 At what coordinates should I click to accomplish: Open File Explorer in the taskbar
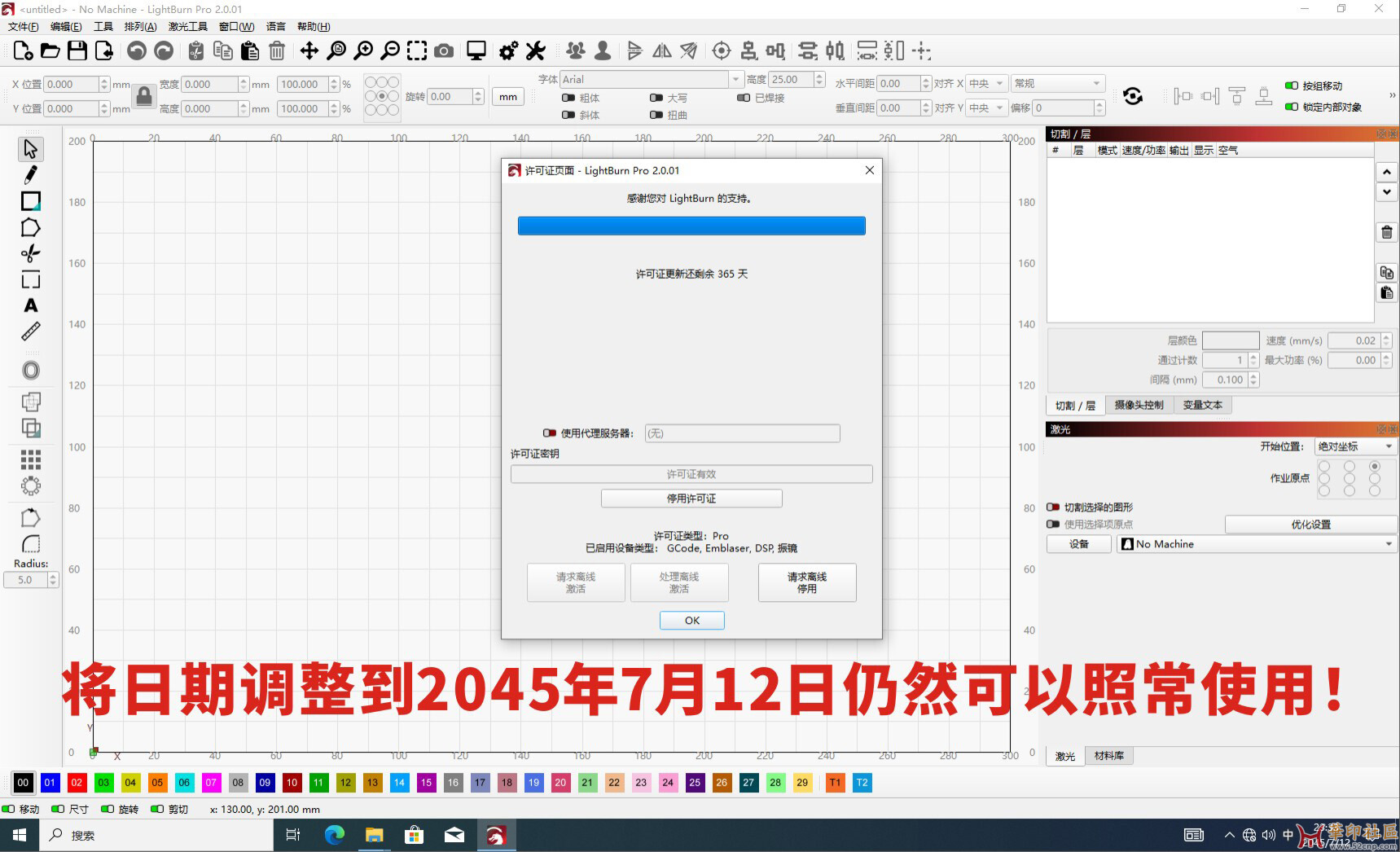pyautogui.click(x=374, y=835)
